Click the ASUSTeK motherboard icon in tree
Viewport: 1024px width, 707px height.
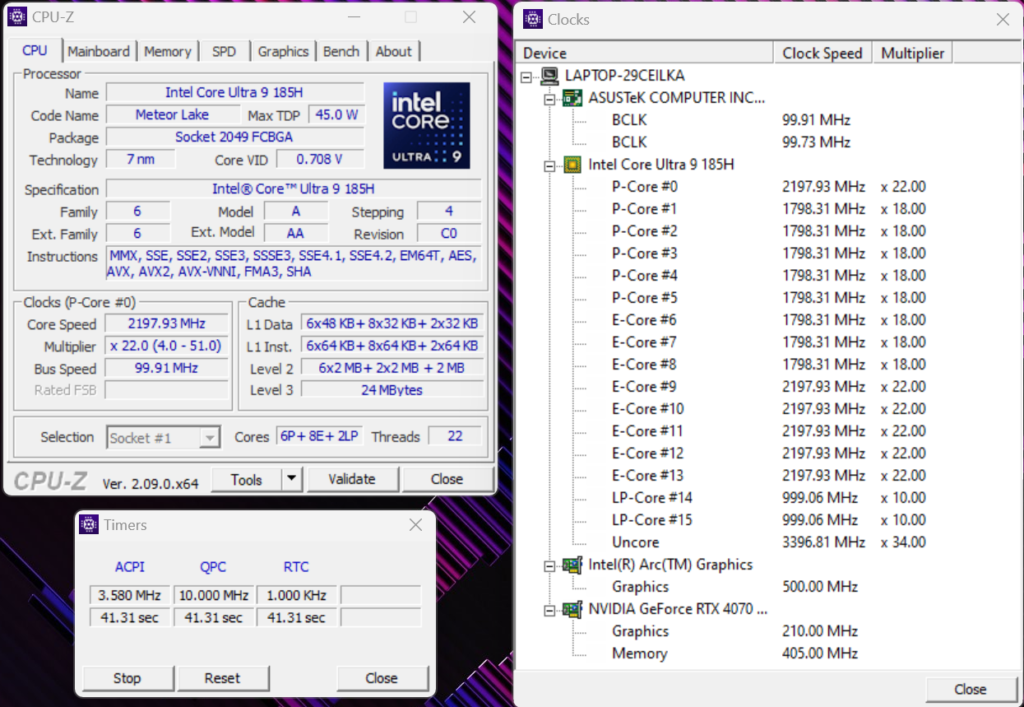[573, 98]
